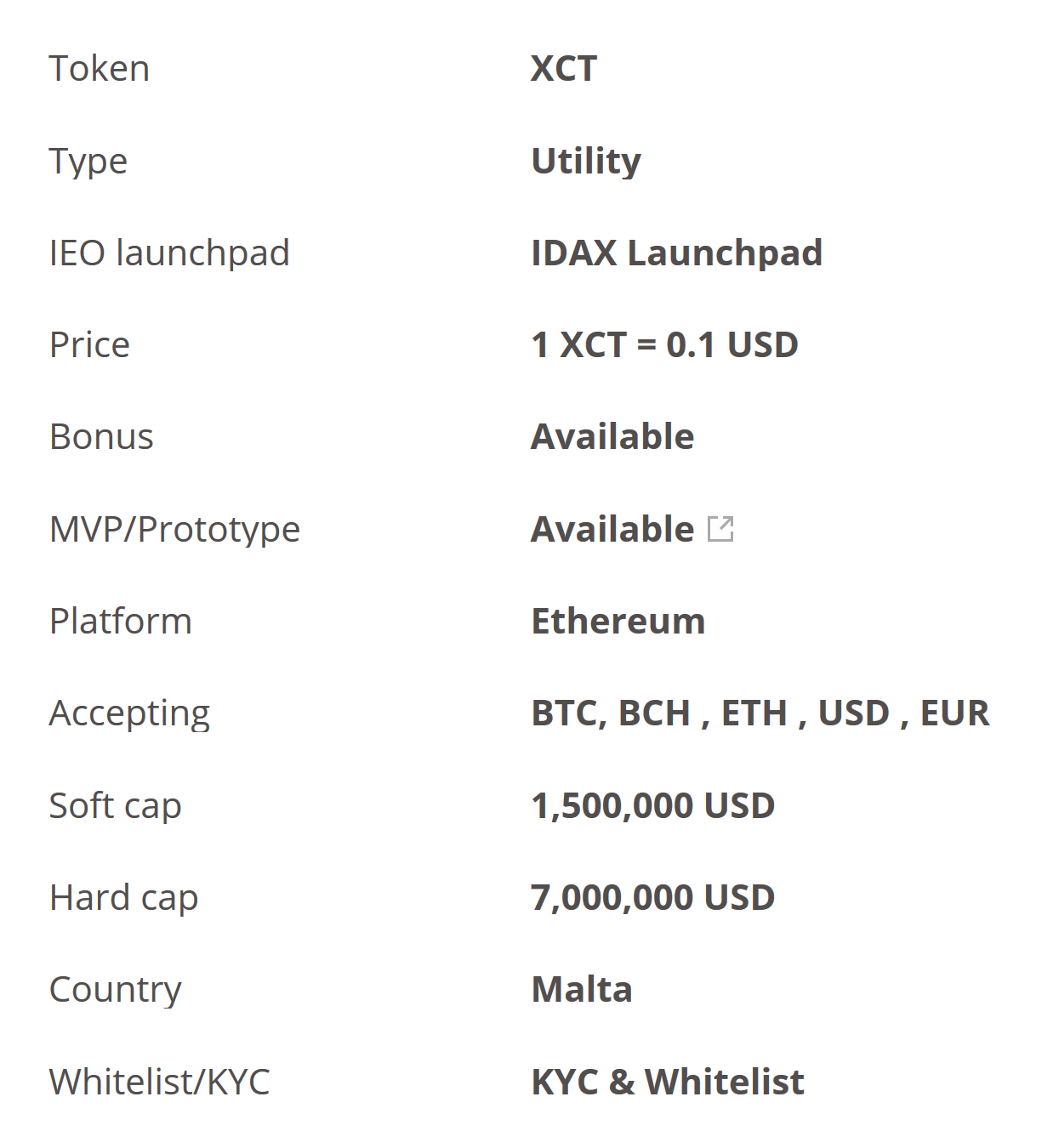
Task: Click the 'Malta' country value
Action: [x=582, y=989]
